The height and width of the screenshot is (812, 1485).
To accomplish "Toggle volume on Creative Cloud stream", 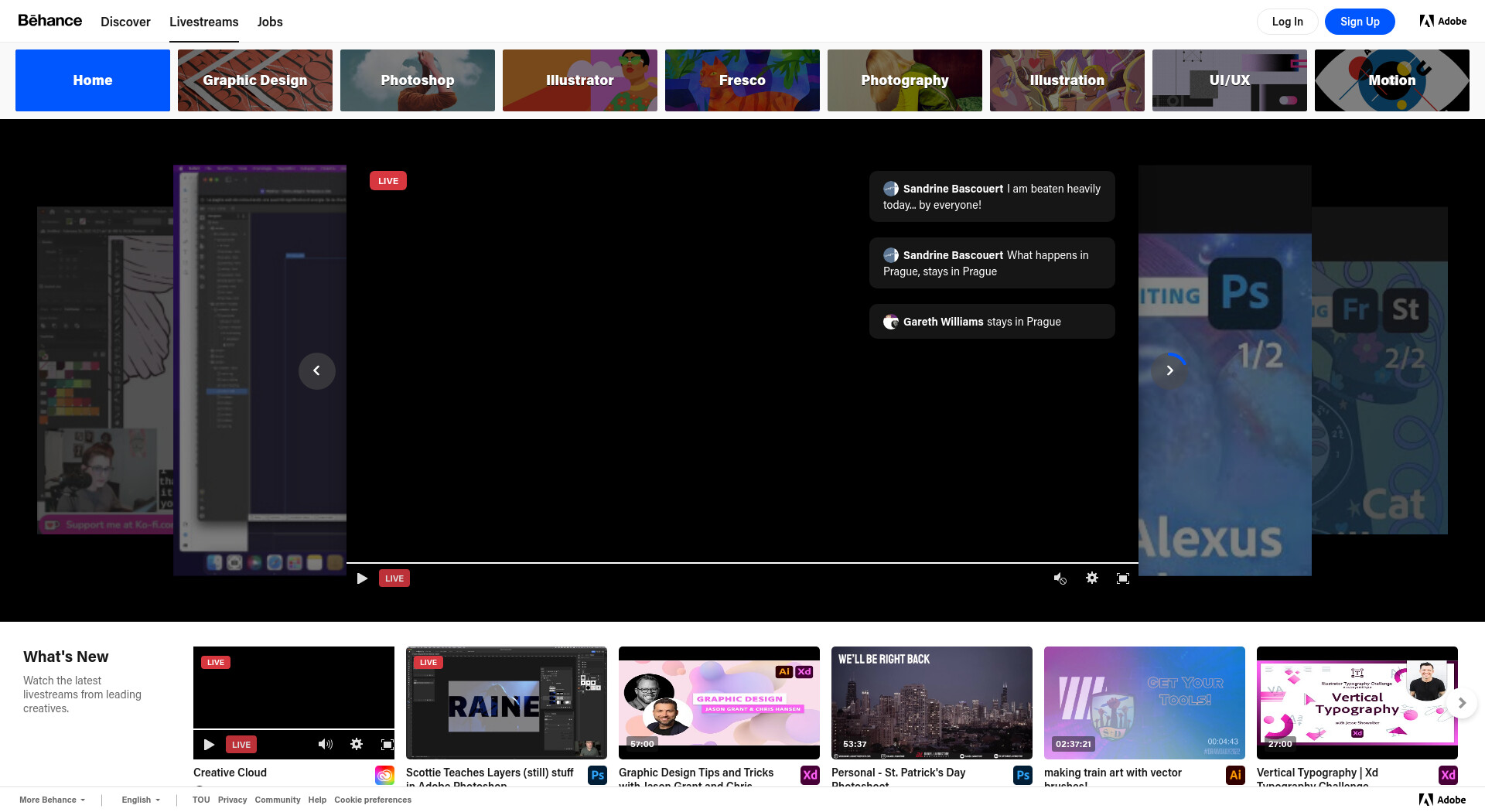I will tap(326, 745).
